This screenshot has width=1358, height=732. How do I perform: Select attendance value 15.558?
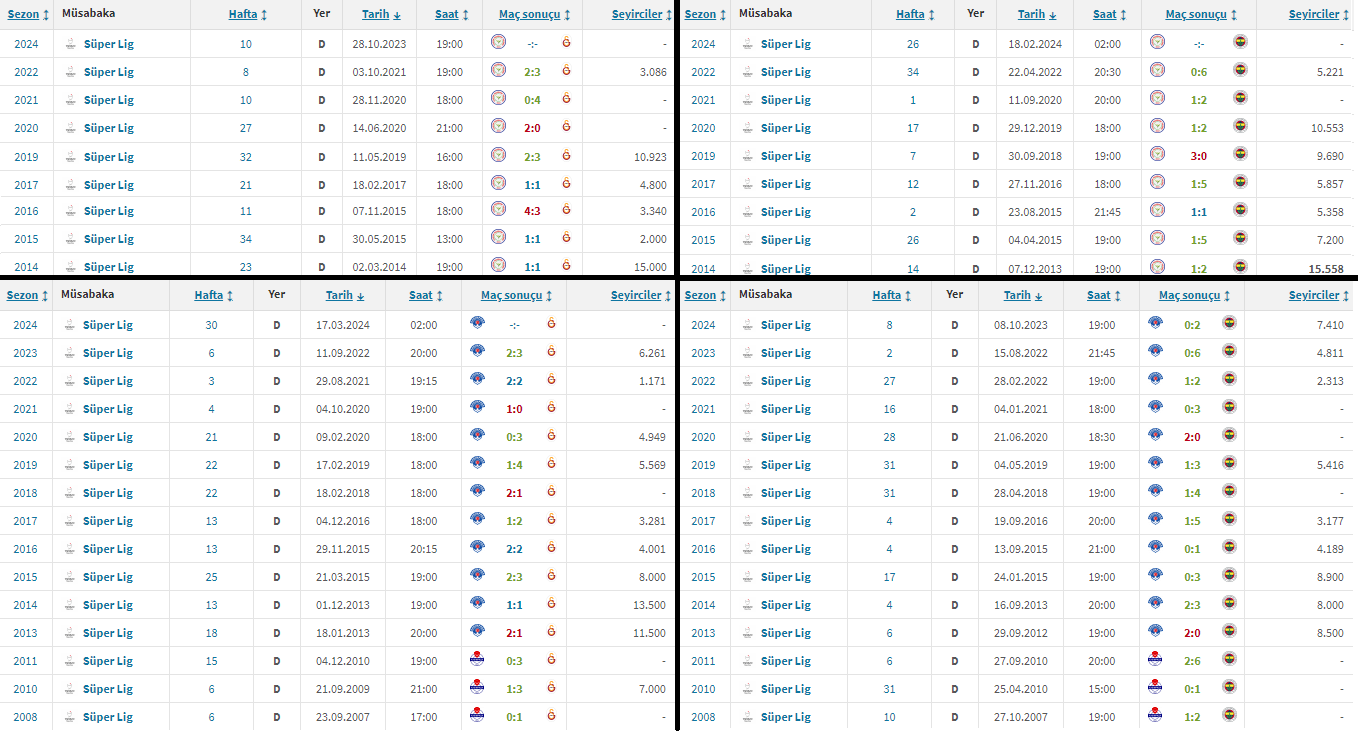[1326, 268]
